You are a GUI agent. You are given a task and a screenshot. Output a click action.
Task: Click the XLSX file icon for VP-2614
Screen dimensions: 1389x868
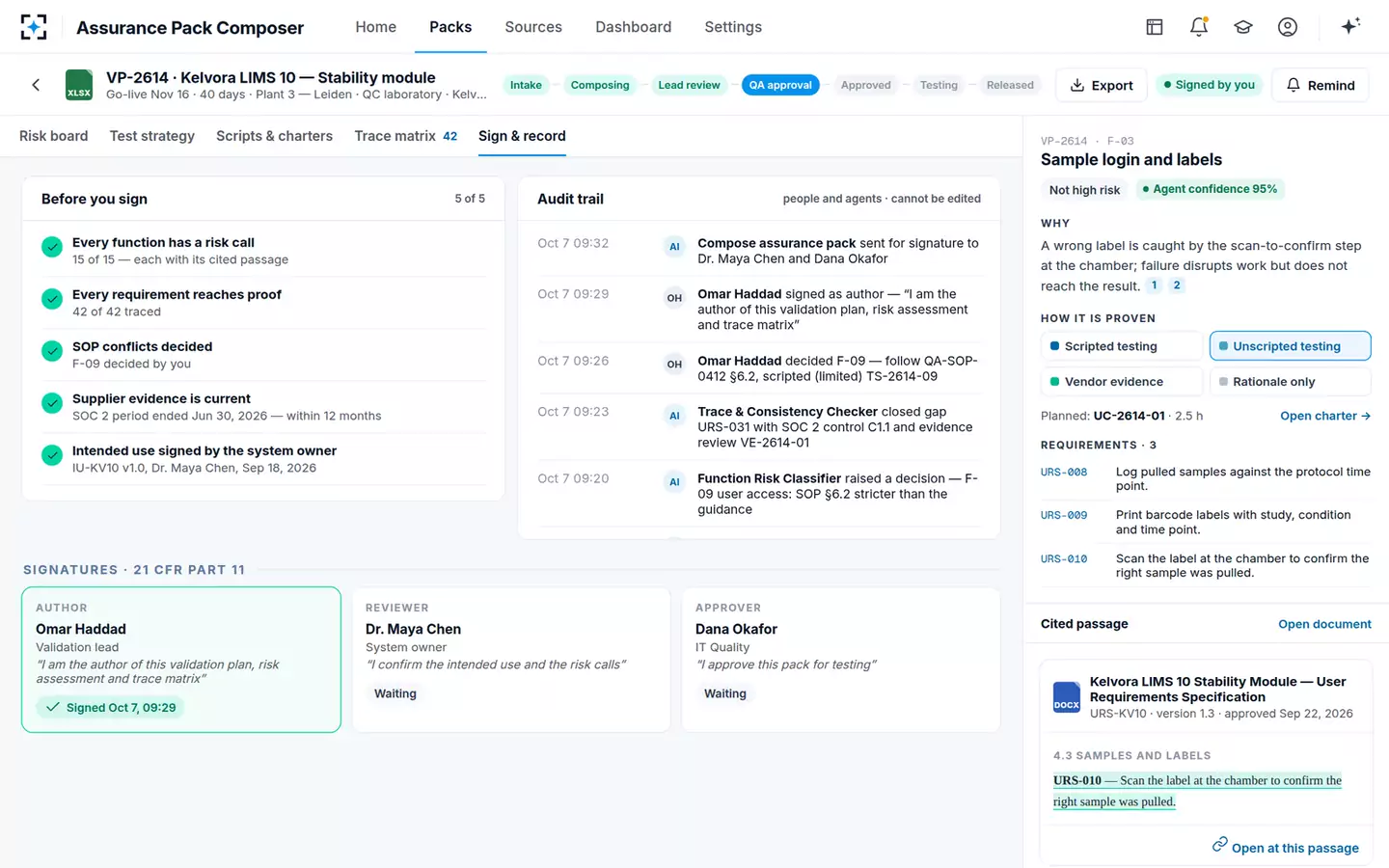[79, 85]
